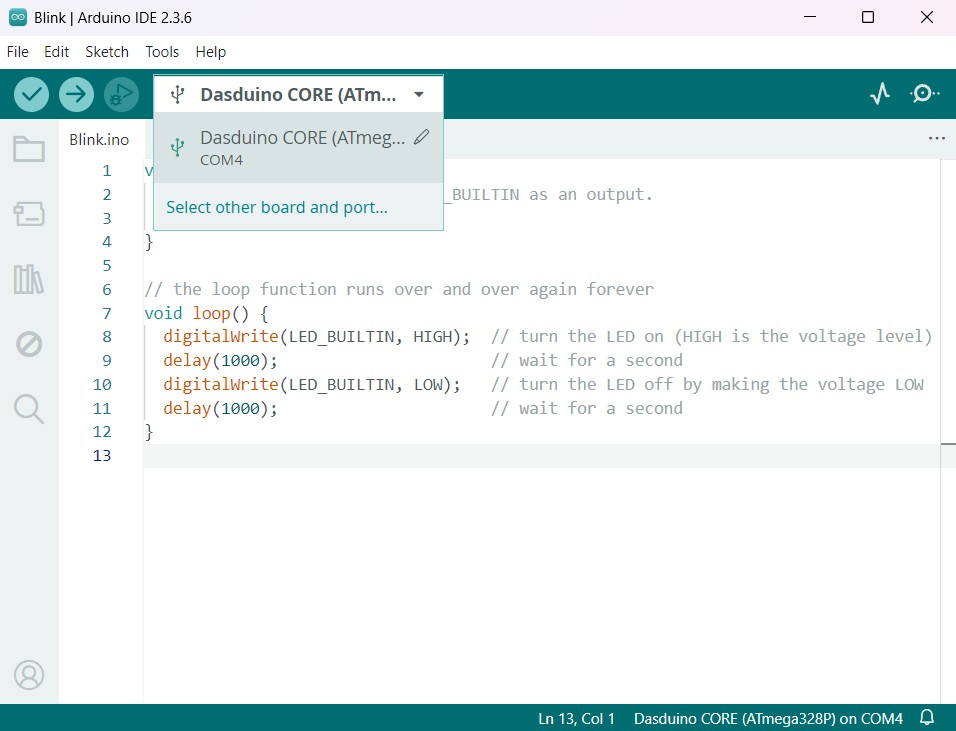Open the Serial Plotter
956x731 pixels.
click(x=880, y=94)
